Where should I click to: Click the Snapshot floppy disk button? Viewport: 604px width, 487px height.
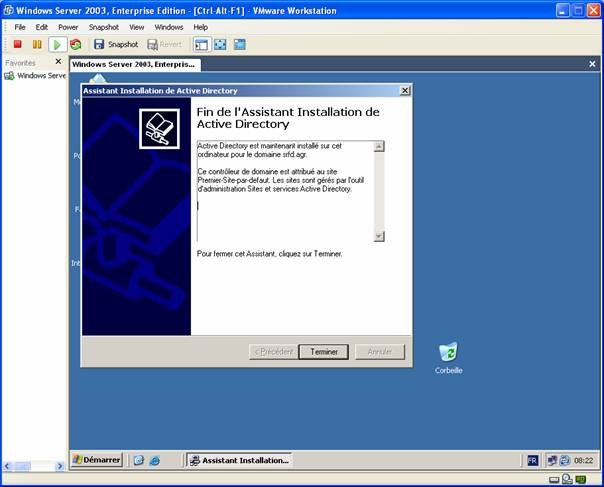pyautogui.click(x=116, y=44)
